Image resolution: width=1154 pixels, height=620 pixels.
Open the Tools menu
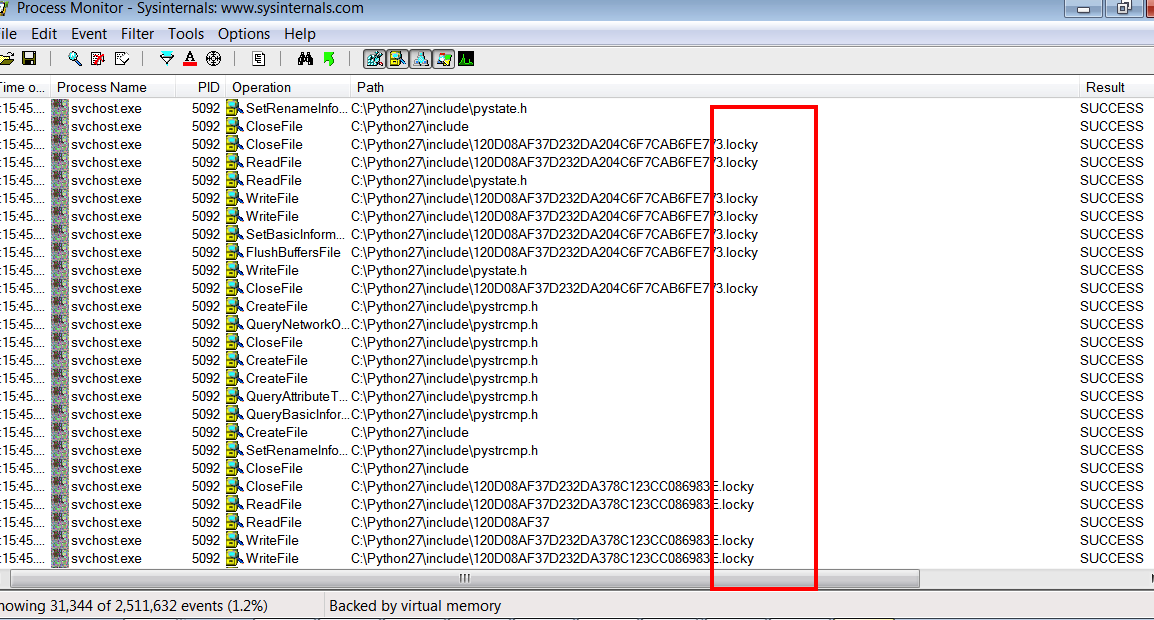tap(186, 34)
